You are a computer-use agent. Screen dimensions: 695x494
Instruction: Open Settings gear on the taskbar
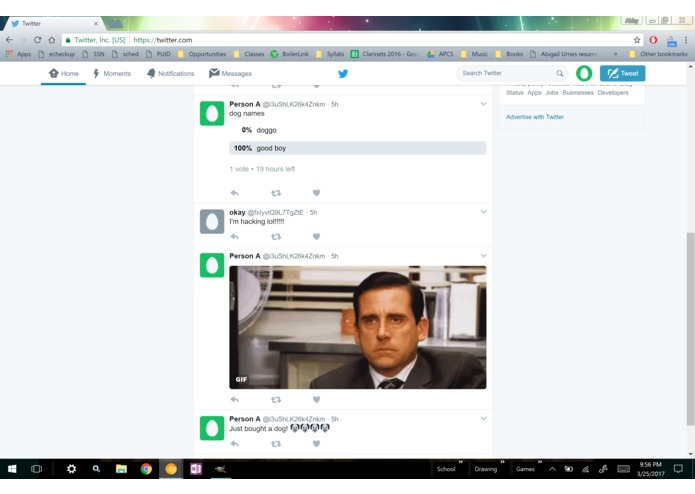[x=71, y=469]
